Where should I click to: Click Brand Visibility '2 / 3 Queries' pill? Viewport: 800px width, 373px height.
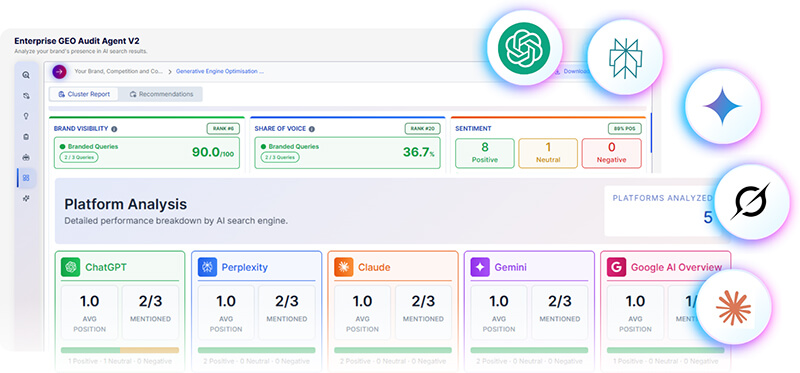click(x=79, y=158)
